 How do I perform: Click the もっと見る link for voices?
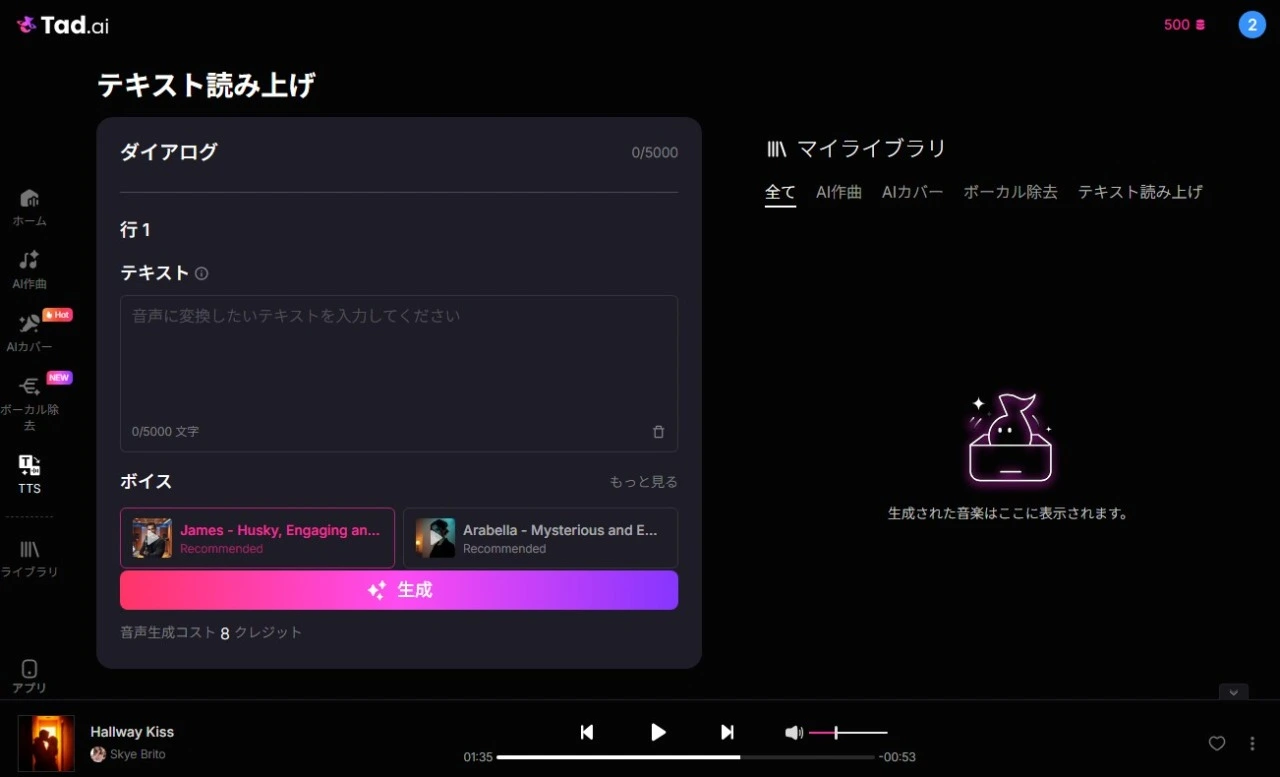[x=643, y=482]
